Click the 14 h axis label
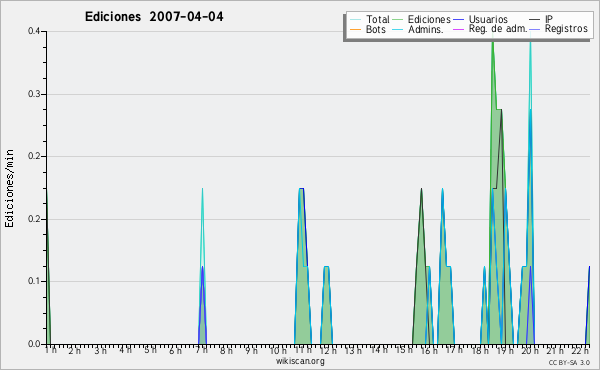Viewport: 600px width, 370px height. (x=378, y=350)
